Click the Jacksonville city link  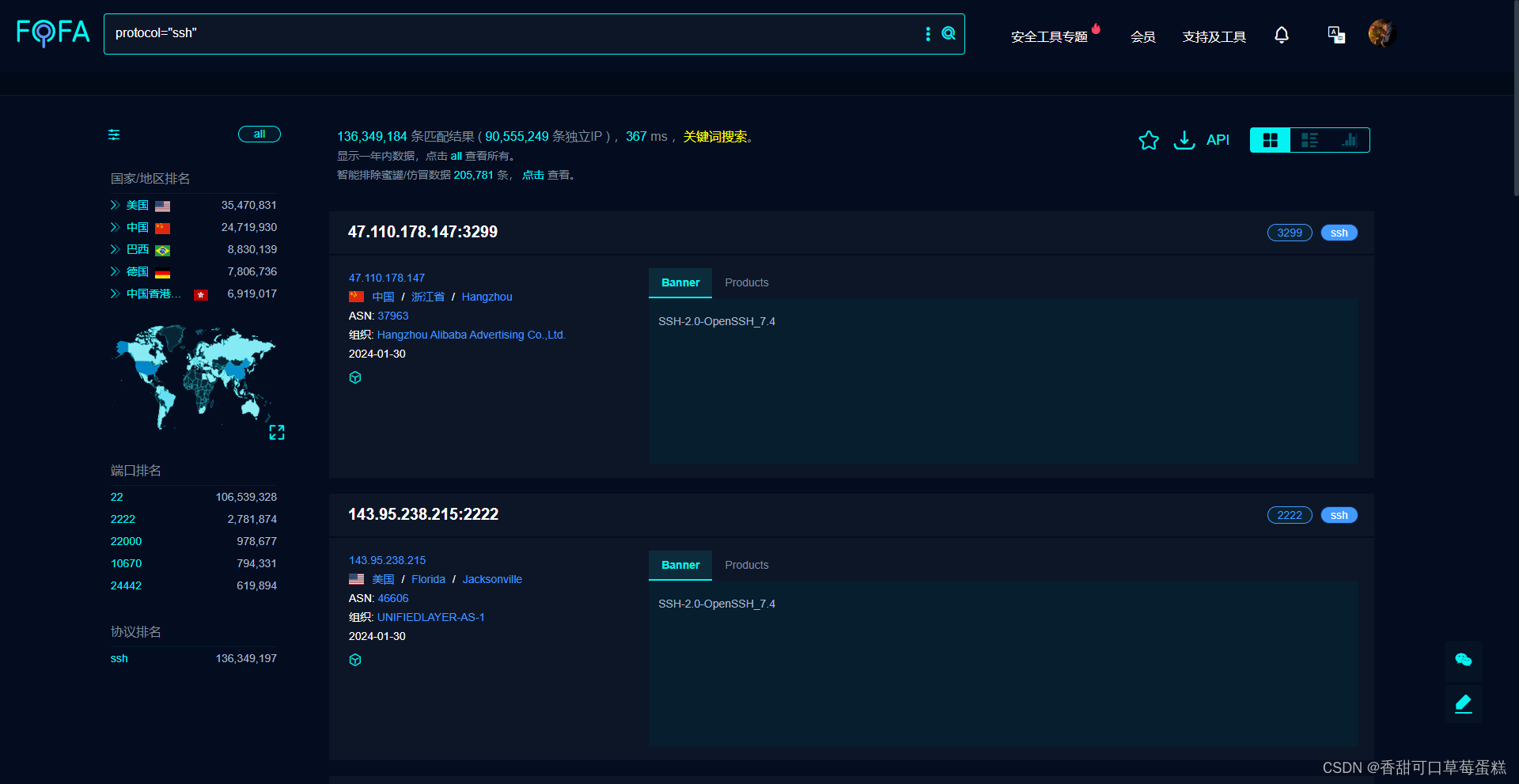(492, 579)
